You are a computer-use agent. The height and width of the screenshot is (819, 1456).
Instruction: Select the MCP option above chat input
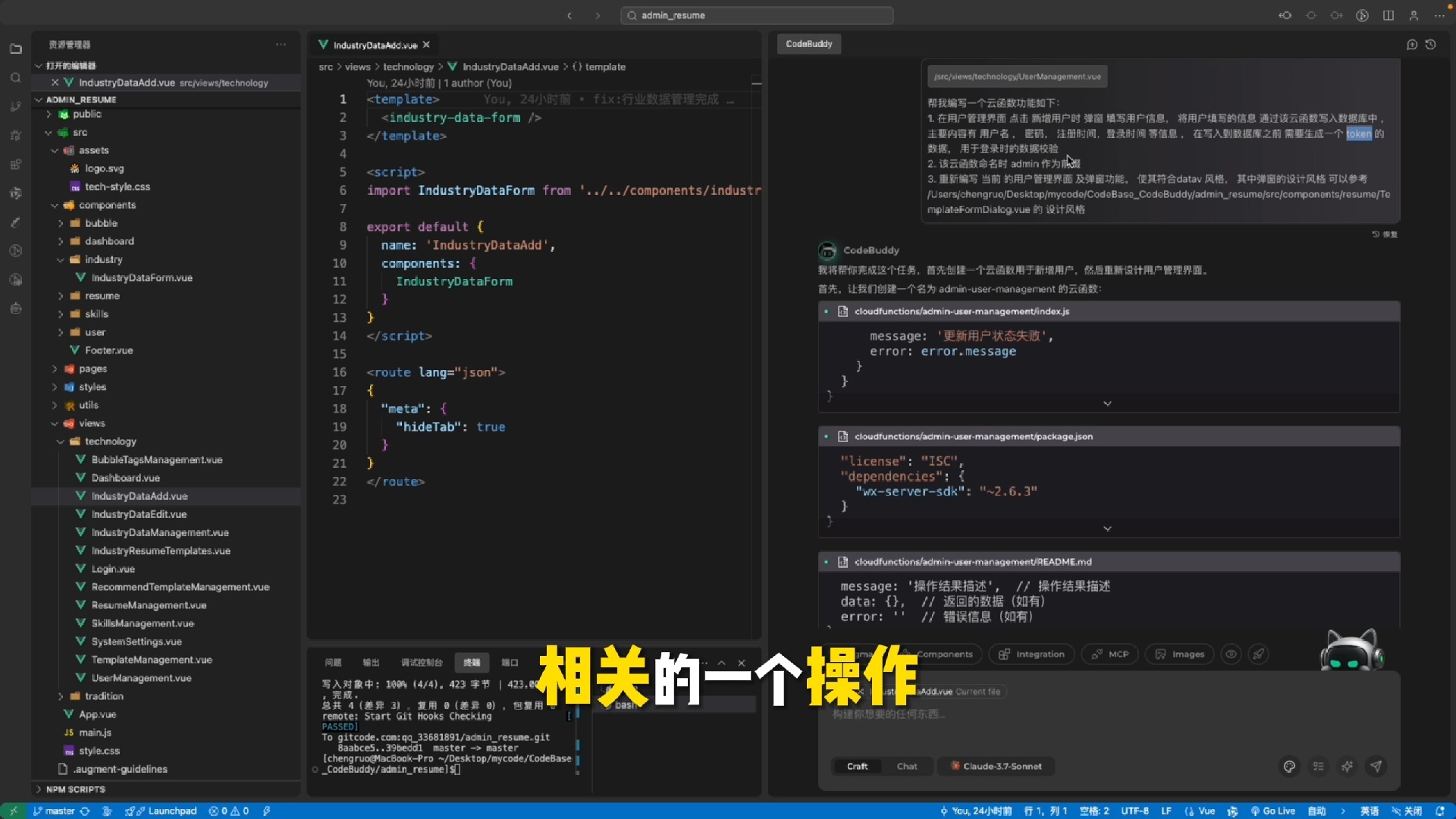pyautogui.click(x=1109, y=654)
